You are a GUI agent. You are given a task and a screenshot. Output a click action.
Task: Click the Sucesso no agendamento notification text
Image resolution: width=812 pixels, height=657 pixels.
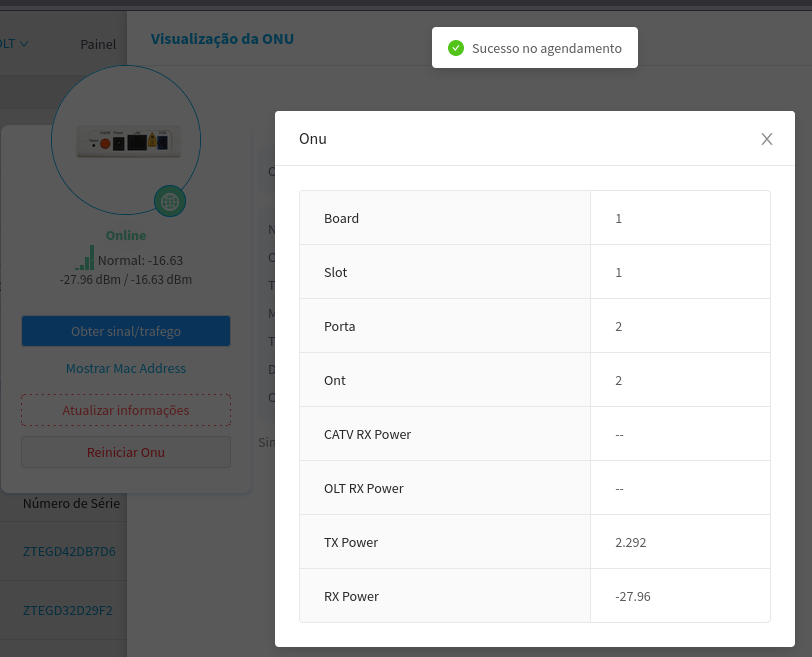click(546, 48)
